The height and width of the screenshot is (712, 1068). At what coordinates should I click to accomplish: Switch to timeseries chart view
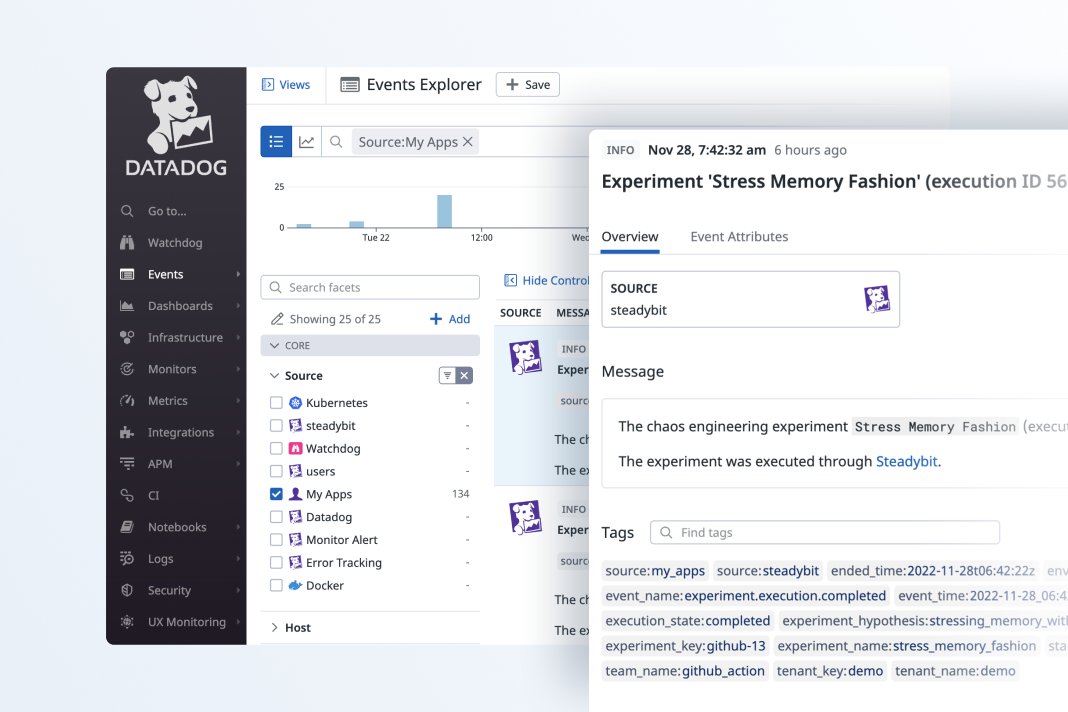(307, 142)
